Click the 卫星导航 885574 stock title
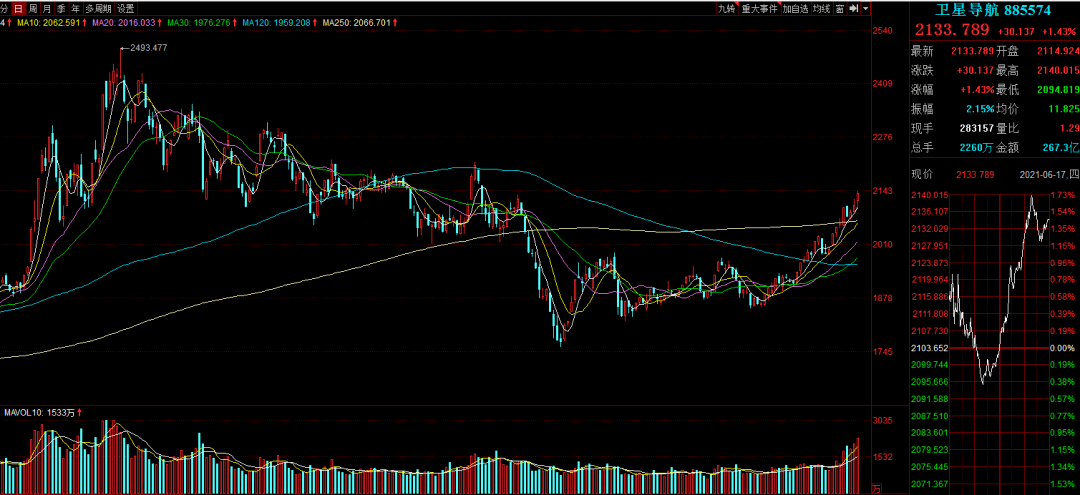 point(993,9)
